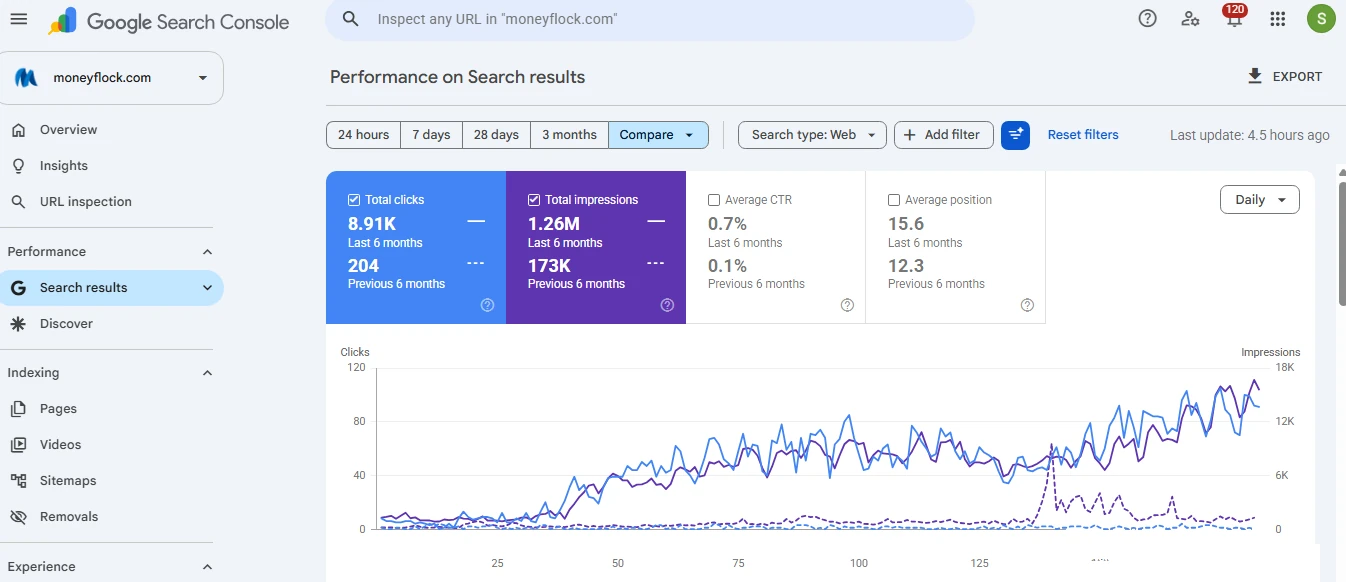This screenshot has width=1346, height=582.
Task: Open help icon on Average position card
Action: (1027, 305)
